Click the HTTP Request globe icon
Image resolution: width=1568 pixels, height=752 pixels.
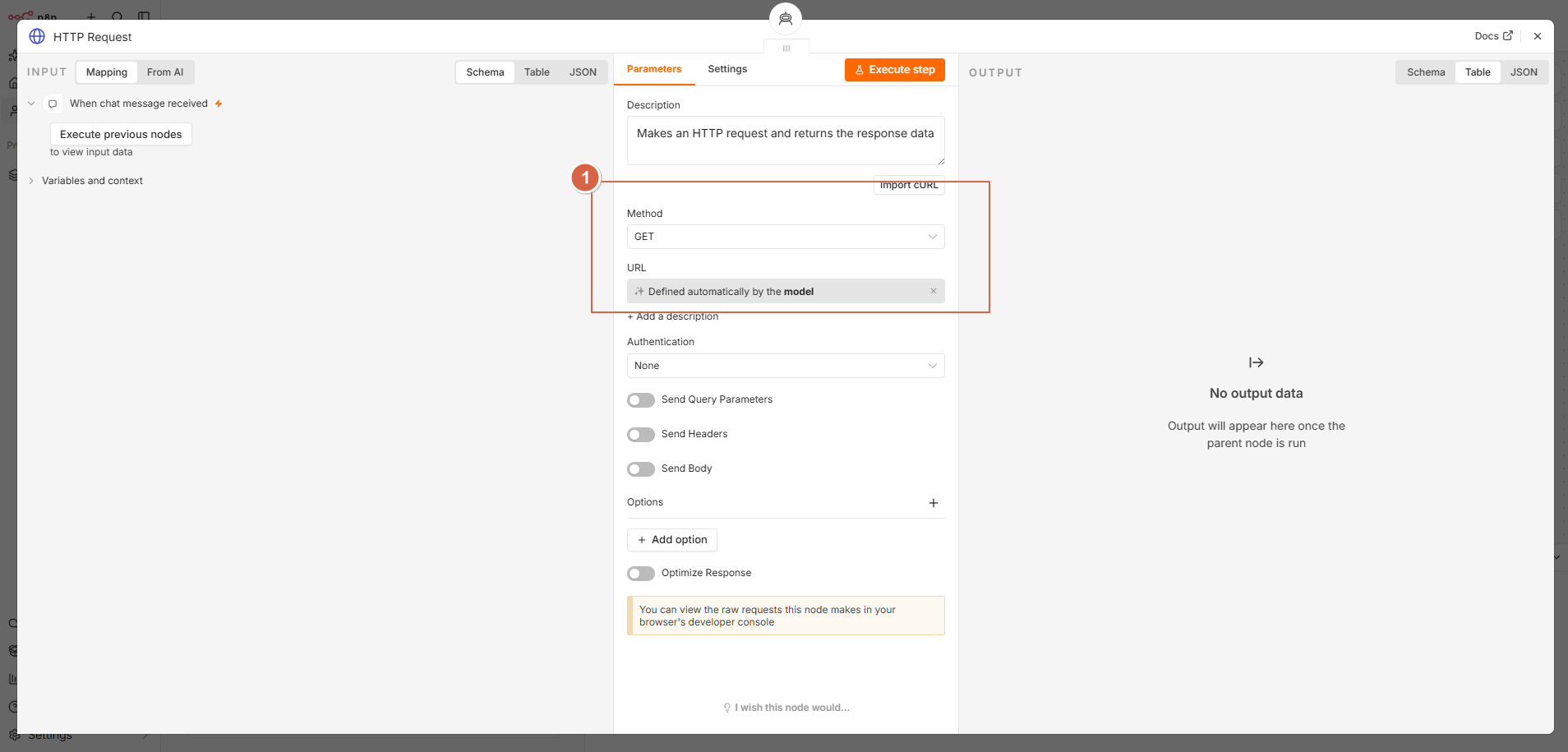(x=37, y=36)
